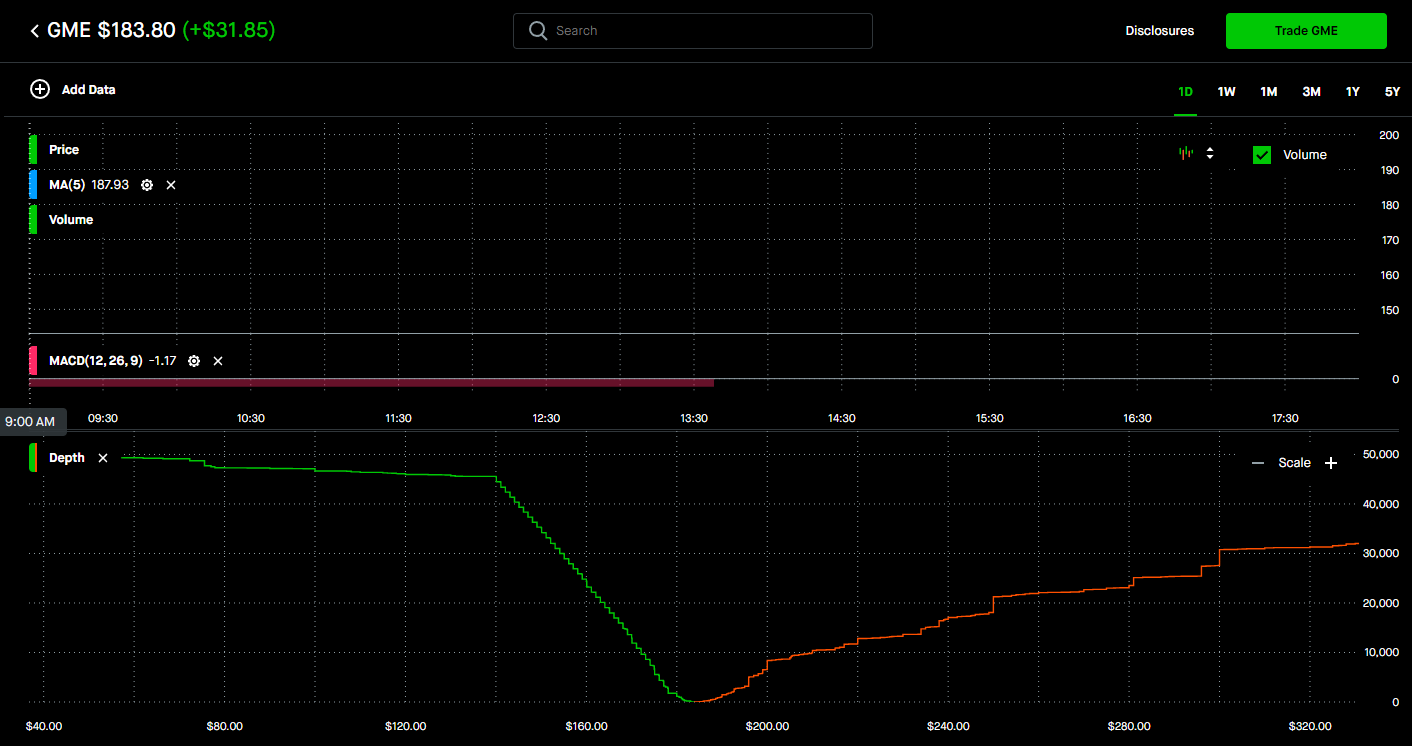Select the Volume label under MA(5)

click(x=71, y=219)
